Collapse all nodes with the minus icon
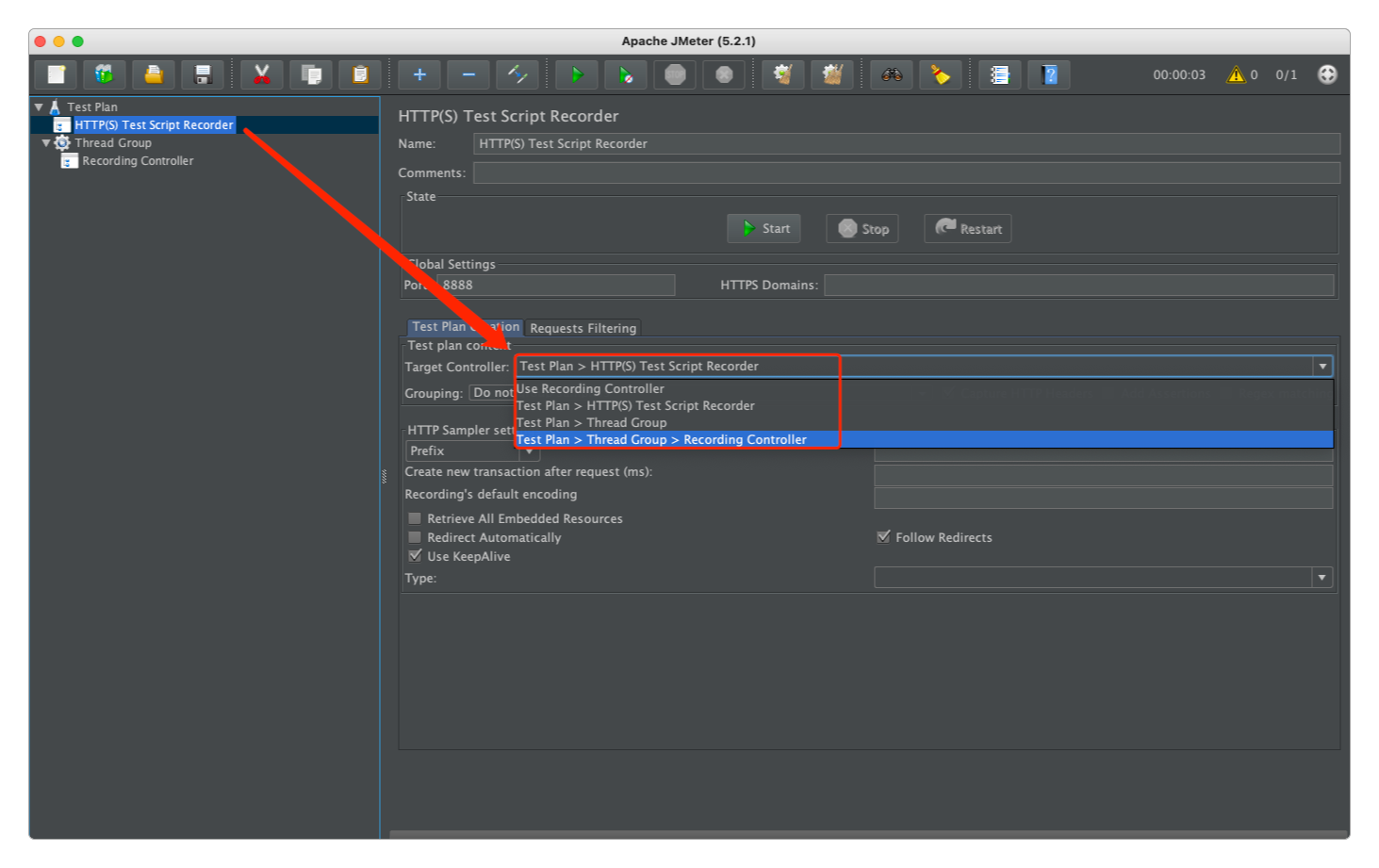This screenshot has height=868, width=1379. [468, 74]
